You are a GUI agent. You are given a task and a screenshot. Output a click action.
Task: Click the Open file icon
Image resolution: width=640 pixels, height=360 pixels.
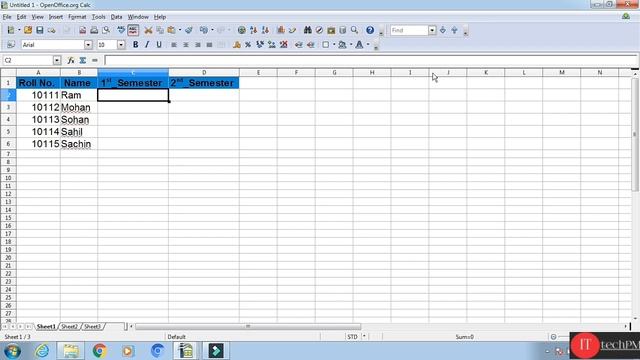point(28,30)
